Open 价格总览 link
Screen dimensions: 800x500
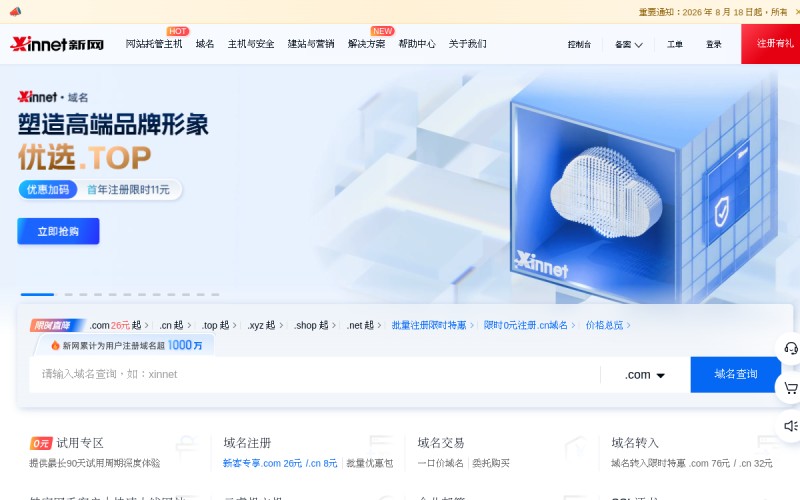click(608, 326)
